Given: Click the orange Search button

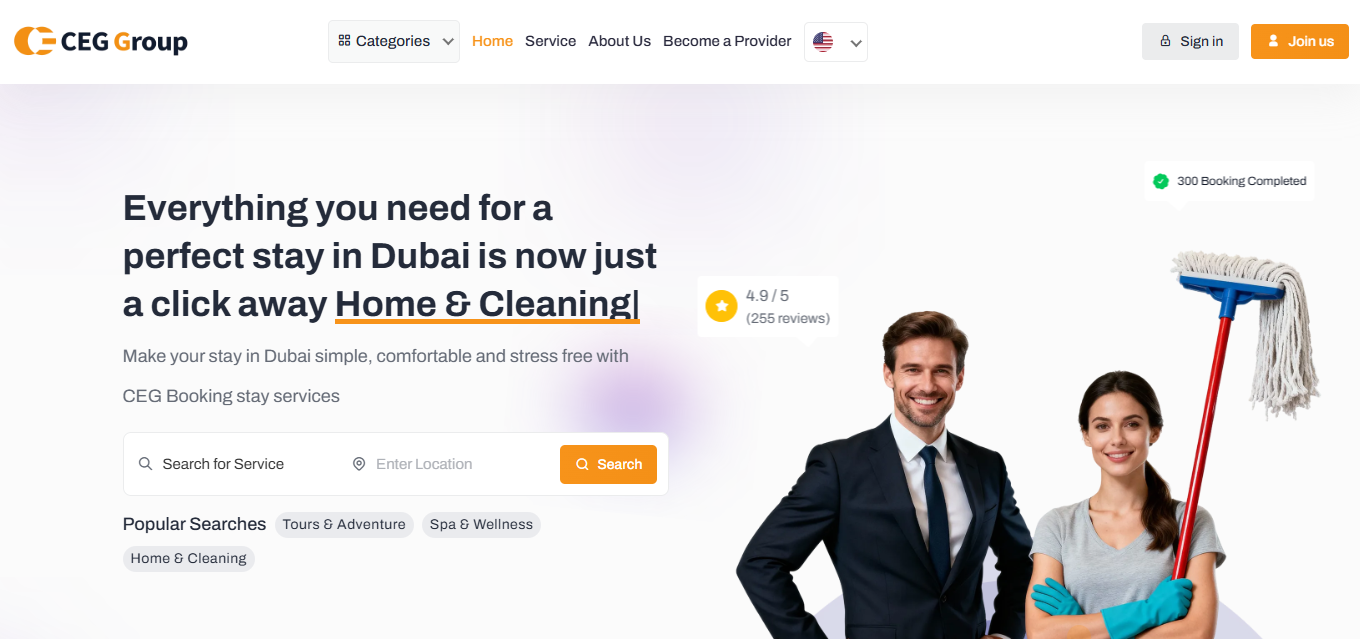Looking at the screenshot, I should coord(608,464).
